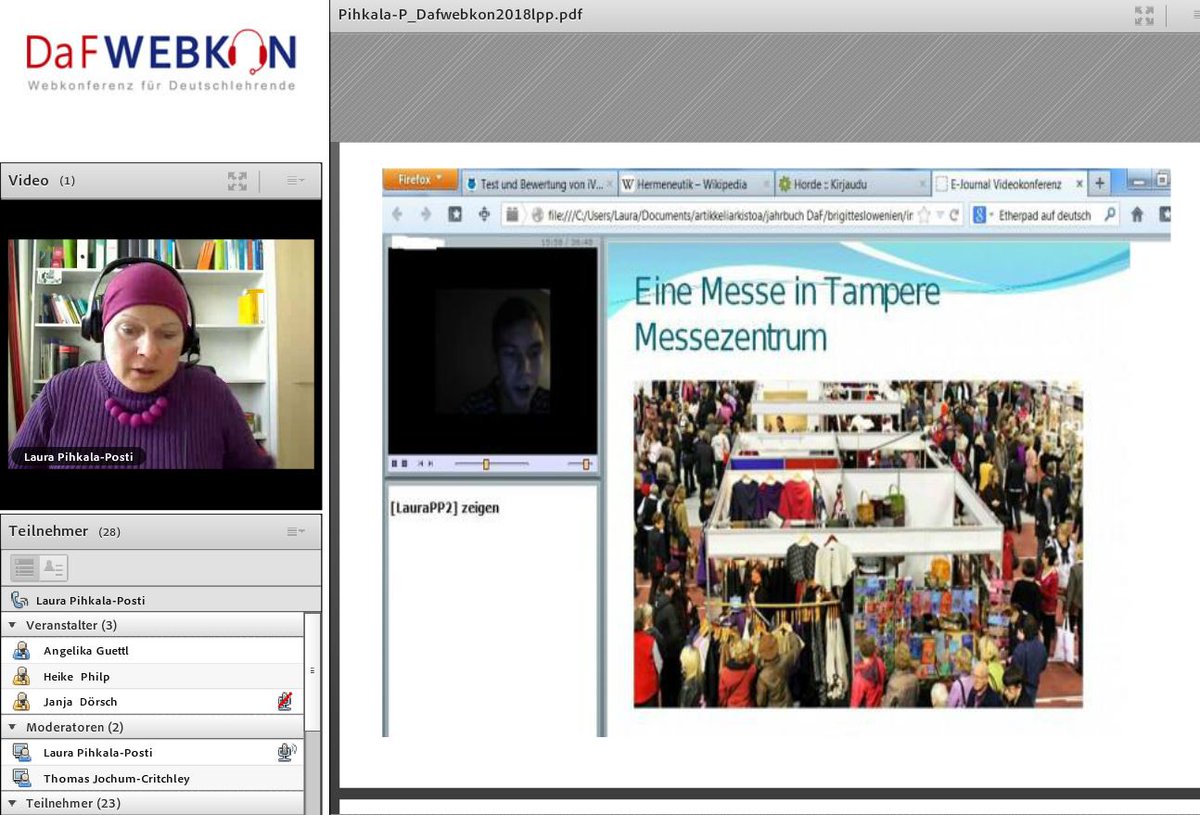
Task: Collapse the Teilnehmer (23) group
Action: 13,803
